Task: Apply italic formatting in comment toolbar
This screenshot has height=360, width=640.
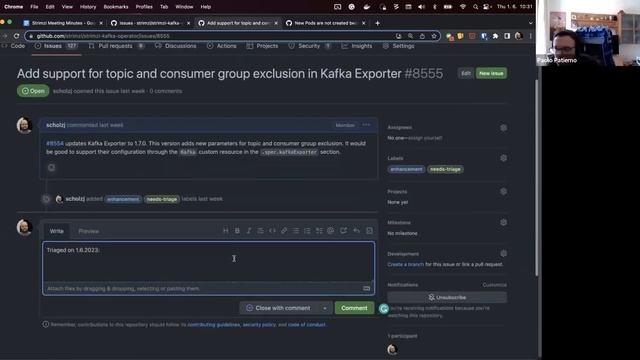Action: (249, 231)
